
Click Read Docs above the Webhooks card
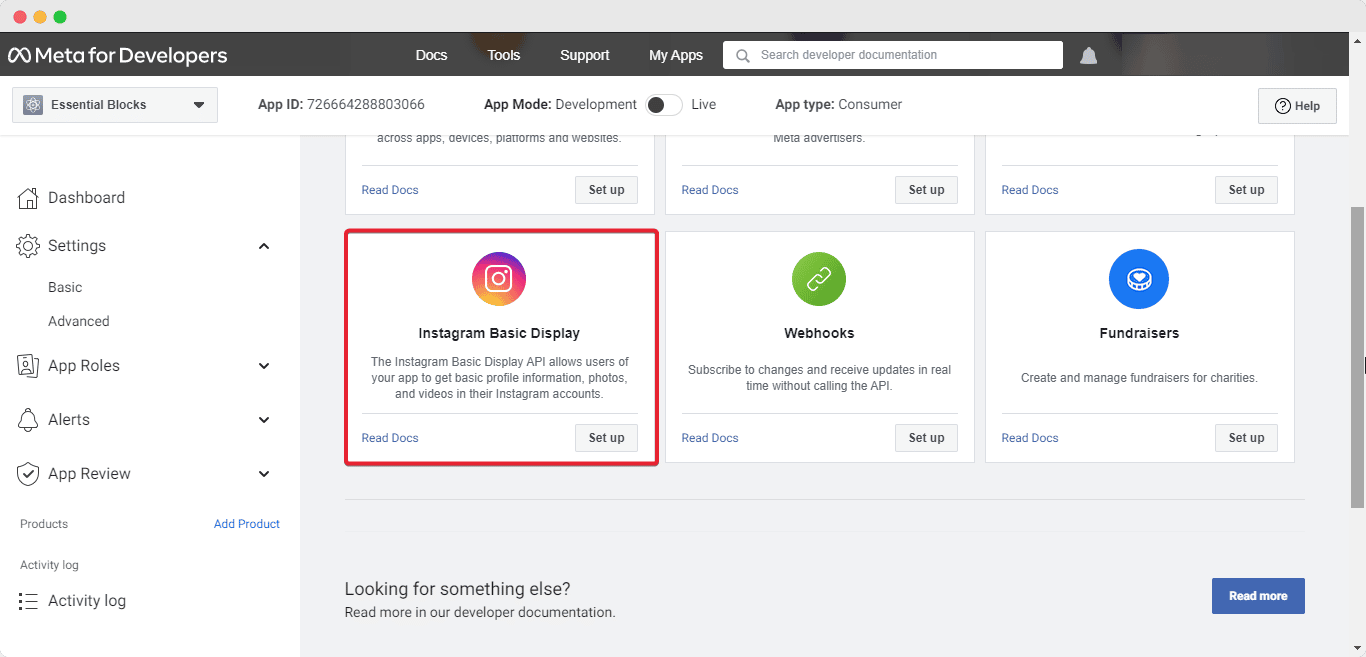coord(710,190)
